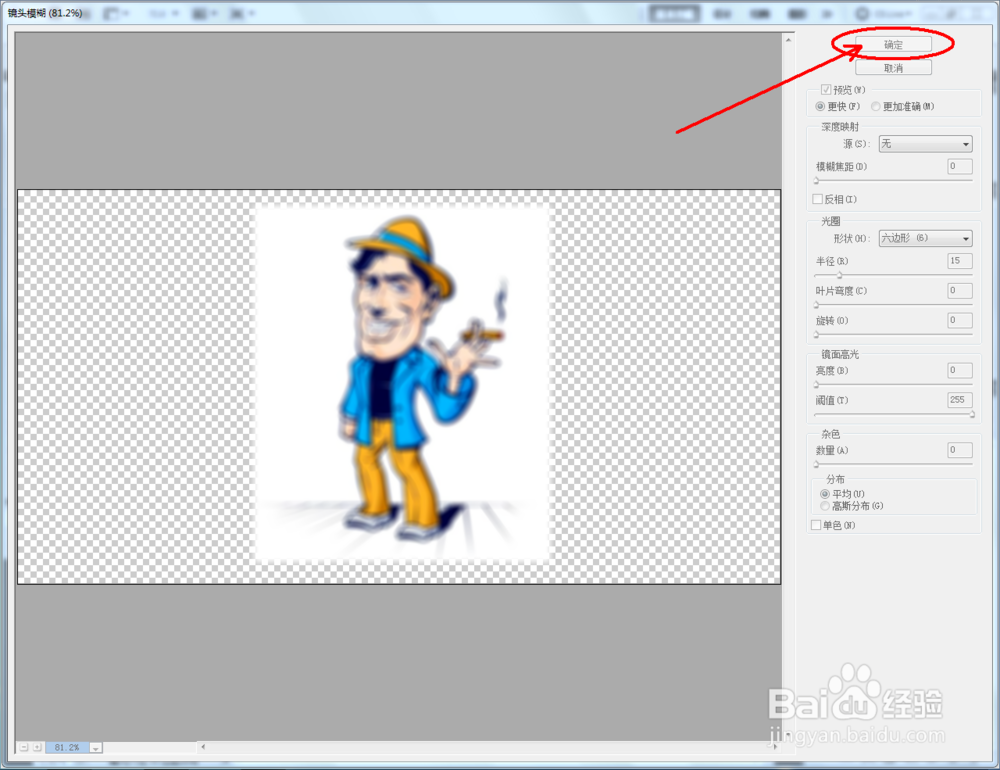Click the 模糊焦距 slider handle
Screen dimensions: 1000x770
[x=816, y=181]
